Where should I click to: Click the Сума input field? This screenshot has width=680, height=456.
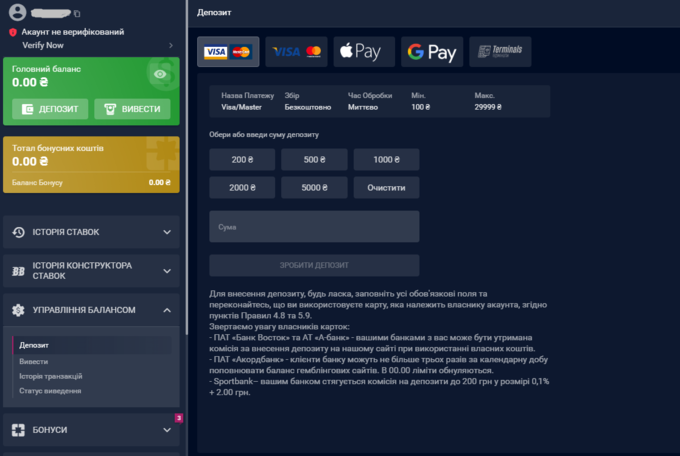click(314, 227)
